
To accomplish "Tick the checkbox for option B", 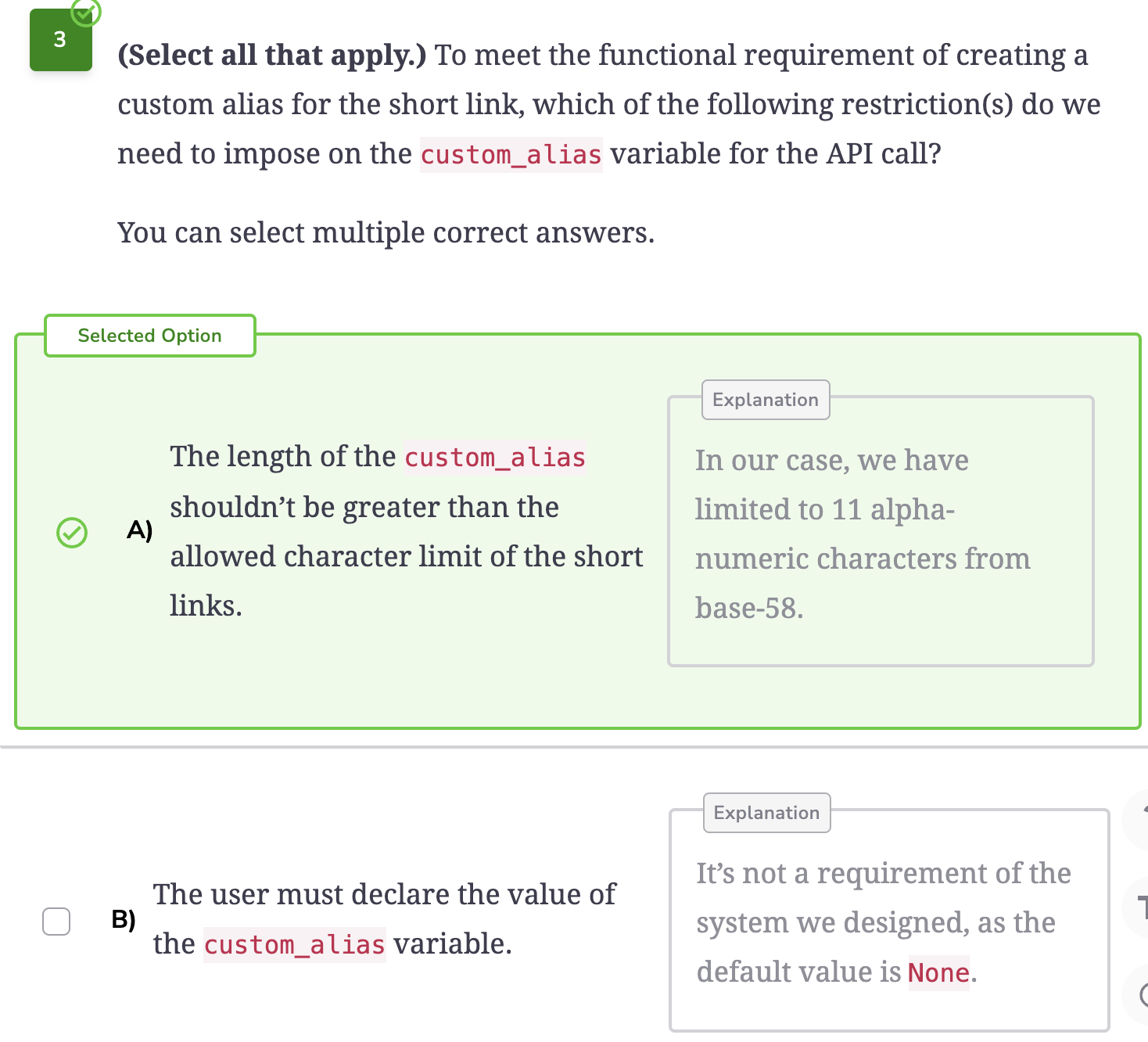I will [x=56, y=922].
